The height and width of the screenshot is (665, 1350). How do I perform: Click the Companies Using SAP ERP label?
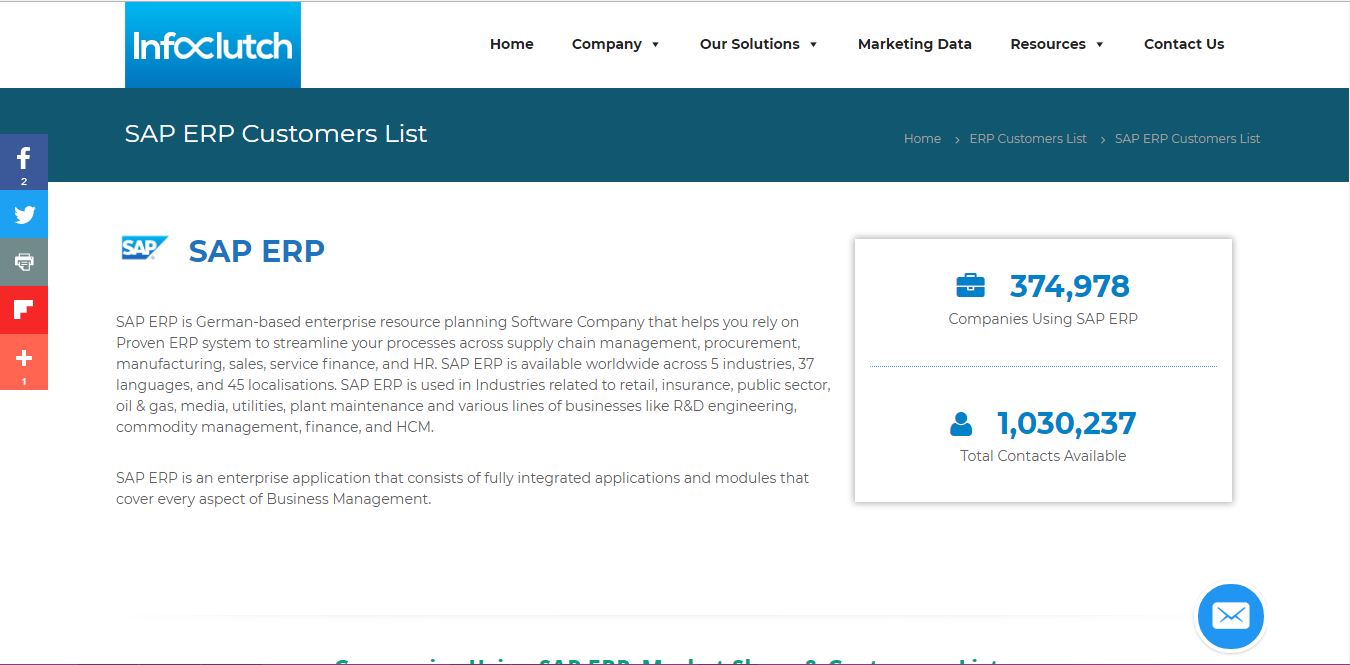tap(1043, 319)
